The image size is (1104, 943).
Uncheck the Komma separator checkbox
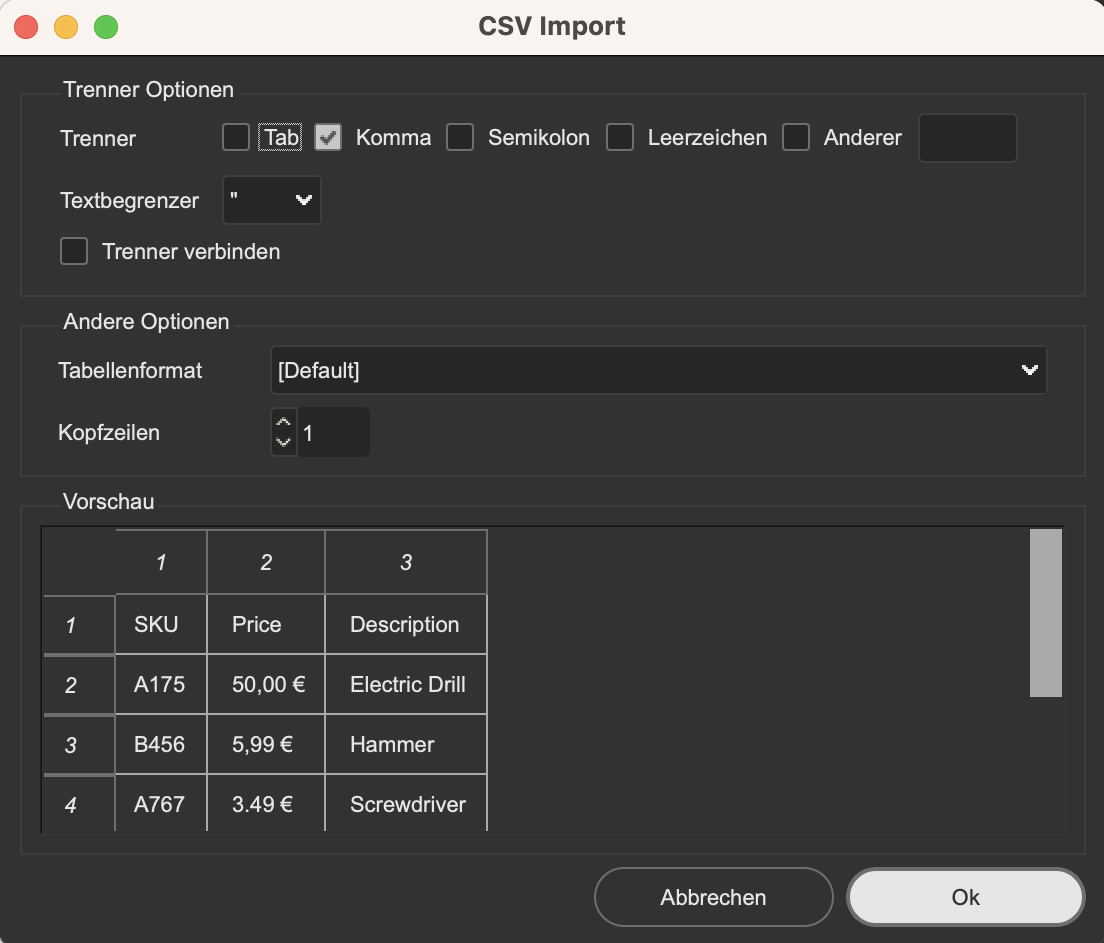click(x=327, y=137)
